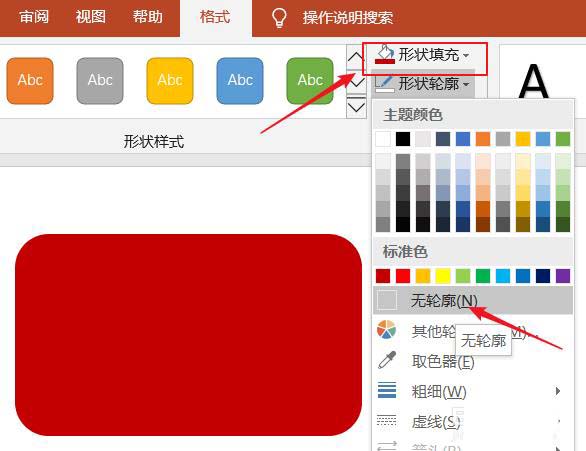Choose green standard color
Image resolution: width=586 pixels, height=451 pixels.
(483, 276)
